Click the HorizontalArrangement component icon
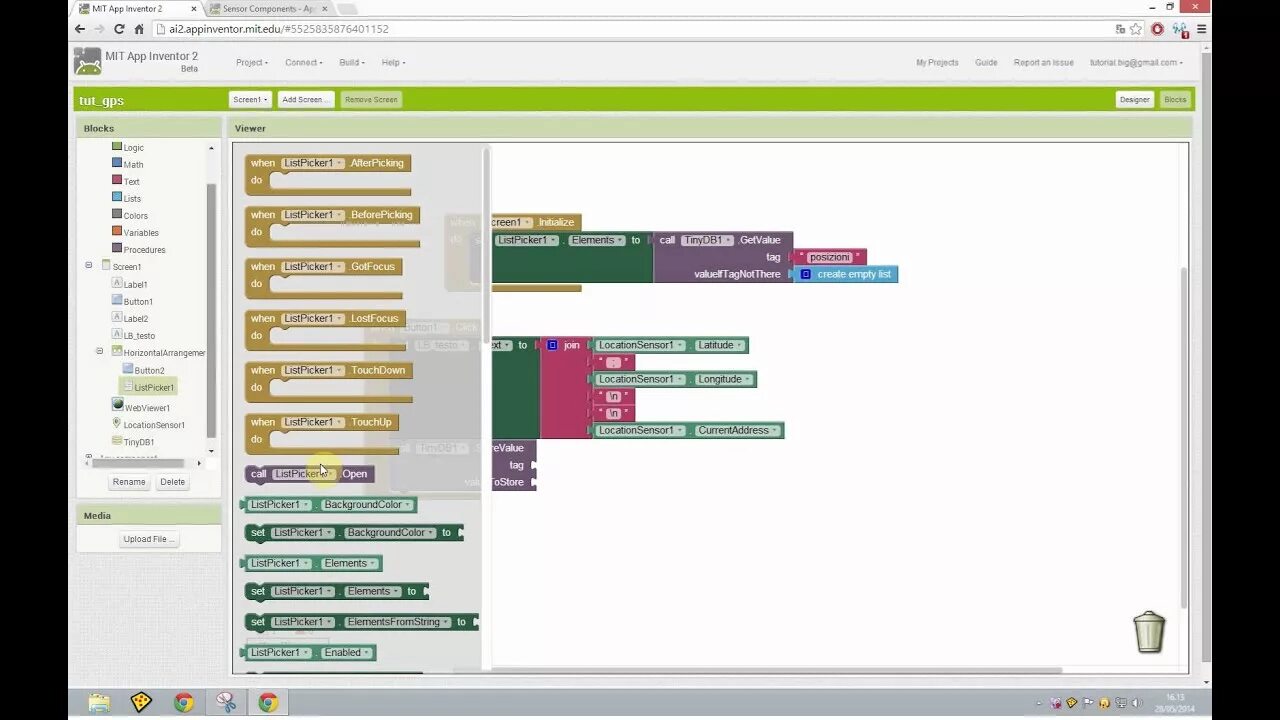This screenshot has width=1280, height=720. [117, 351]
